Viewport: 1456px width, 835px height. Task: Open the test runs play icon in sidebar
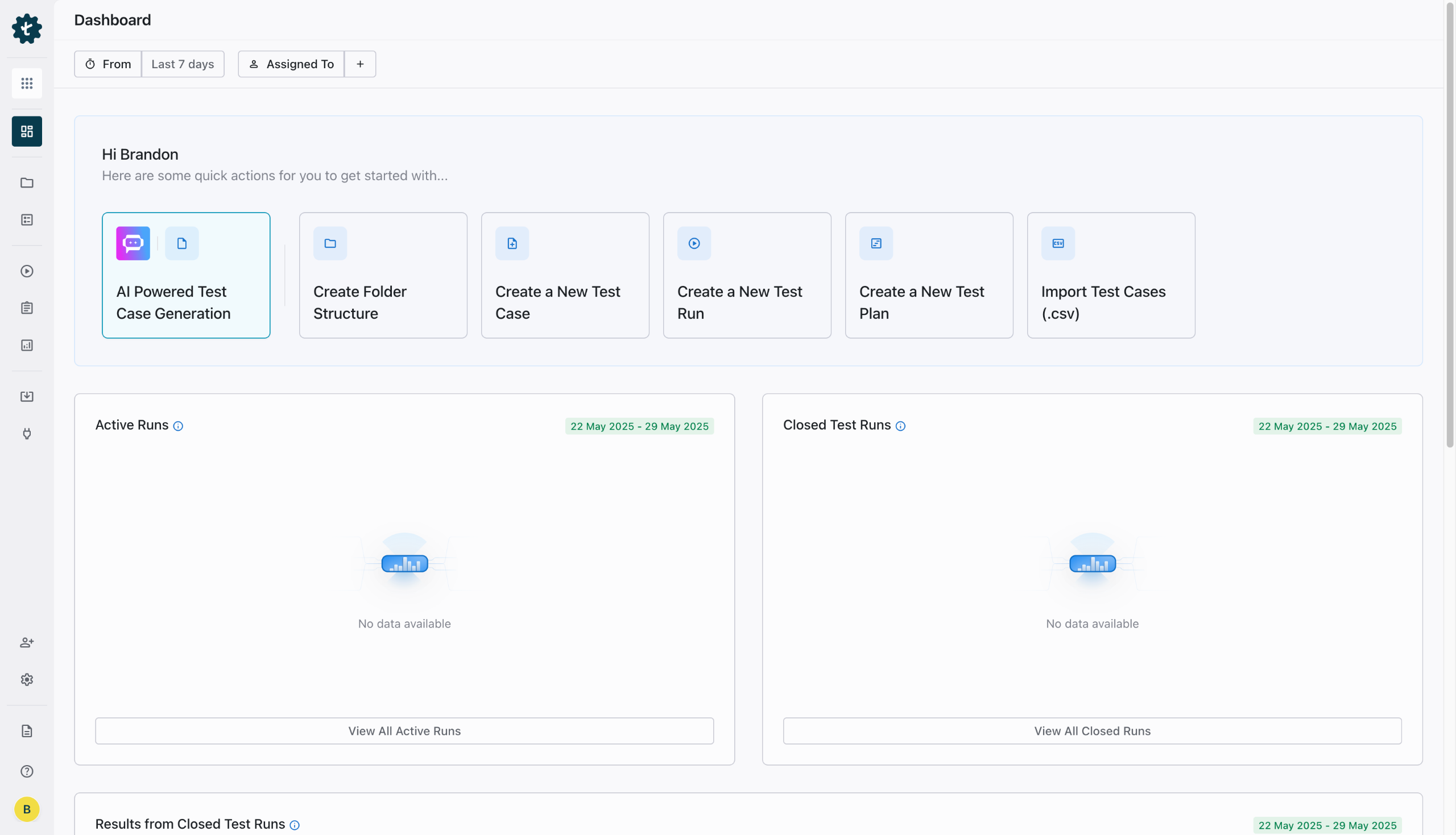pos(27,271)
